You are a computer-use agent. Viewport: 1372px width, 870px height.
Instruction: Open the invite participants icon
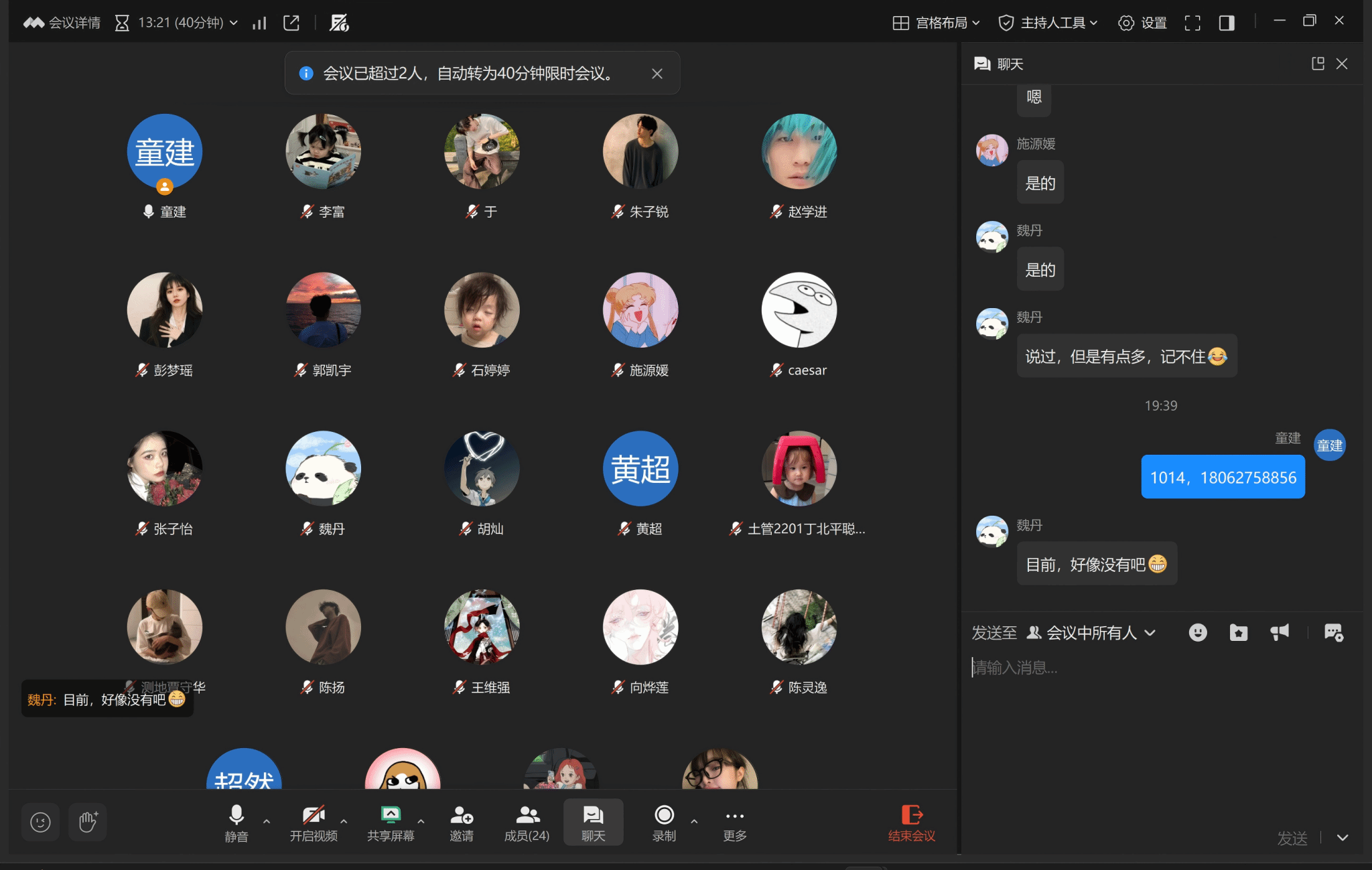[x=461, y=822]
